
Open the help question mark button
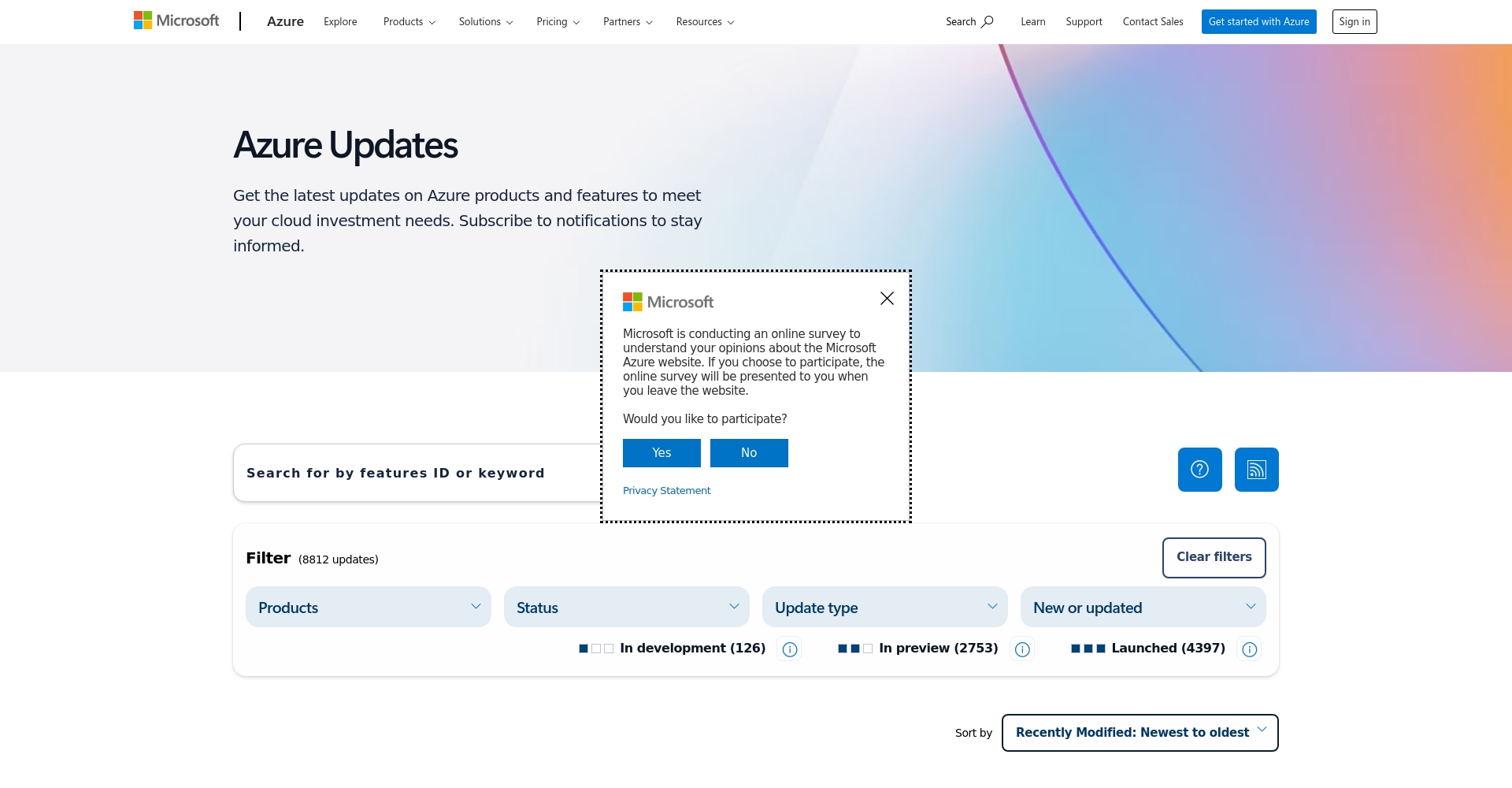coord(1199,470)
